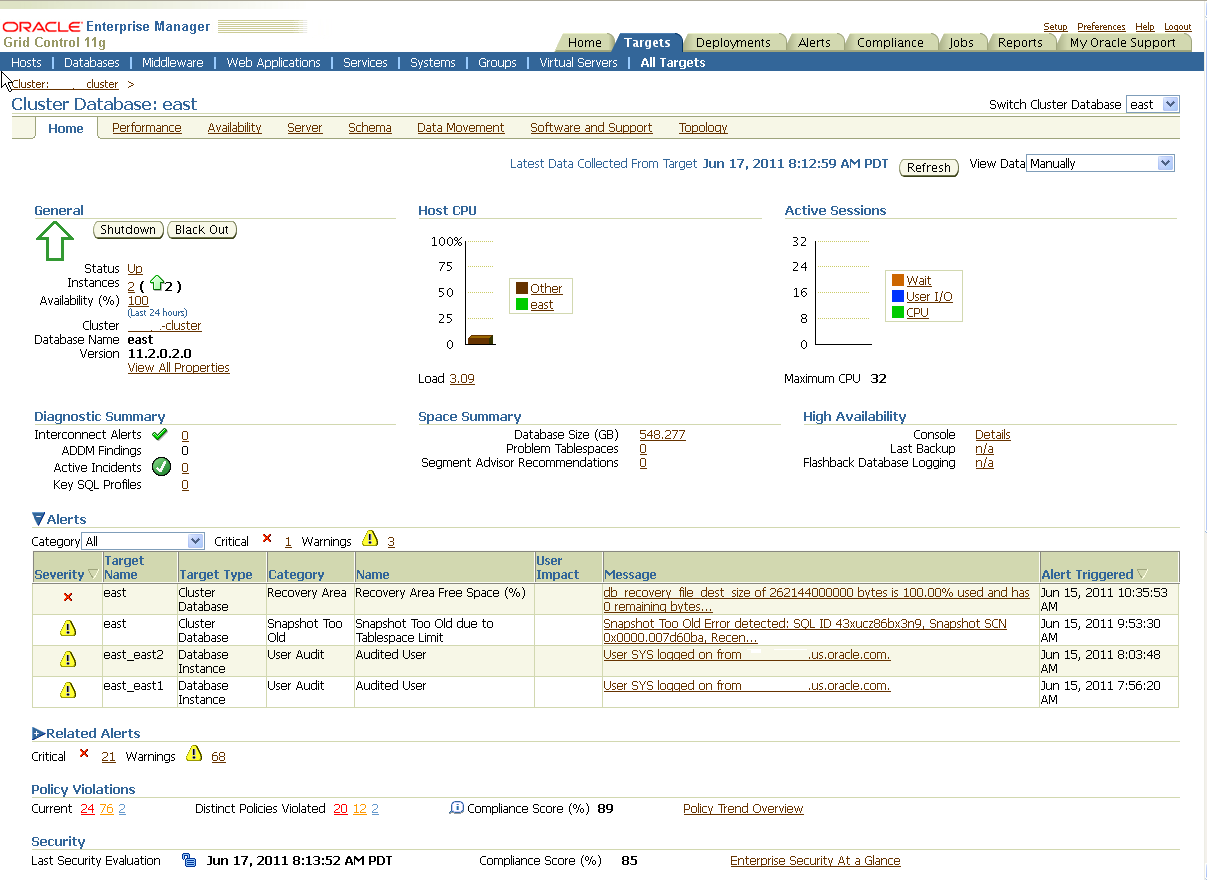This screenshot has width=1207, height=880.
Task: Click the green Interconnect Alerts checkmark icon
Action: 159,435
